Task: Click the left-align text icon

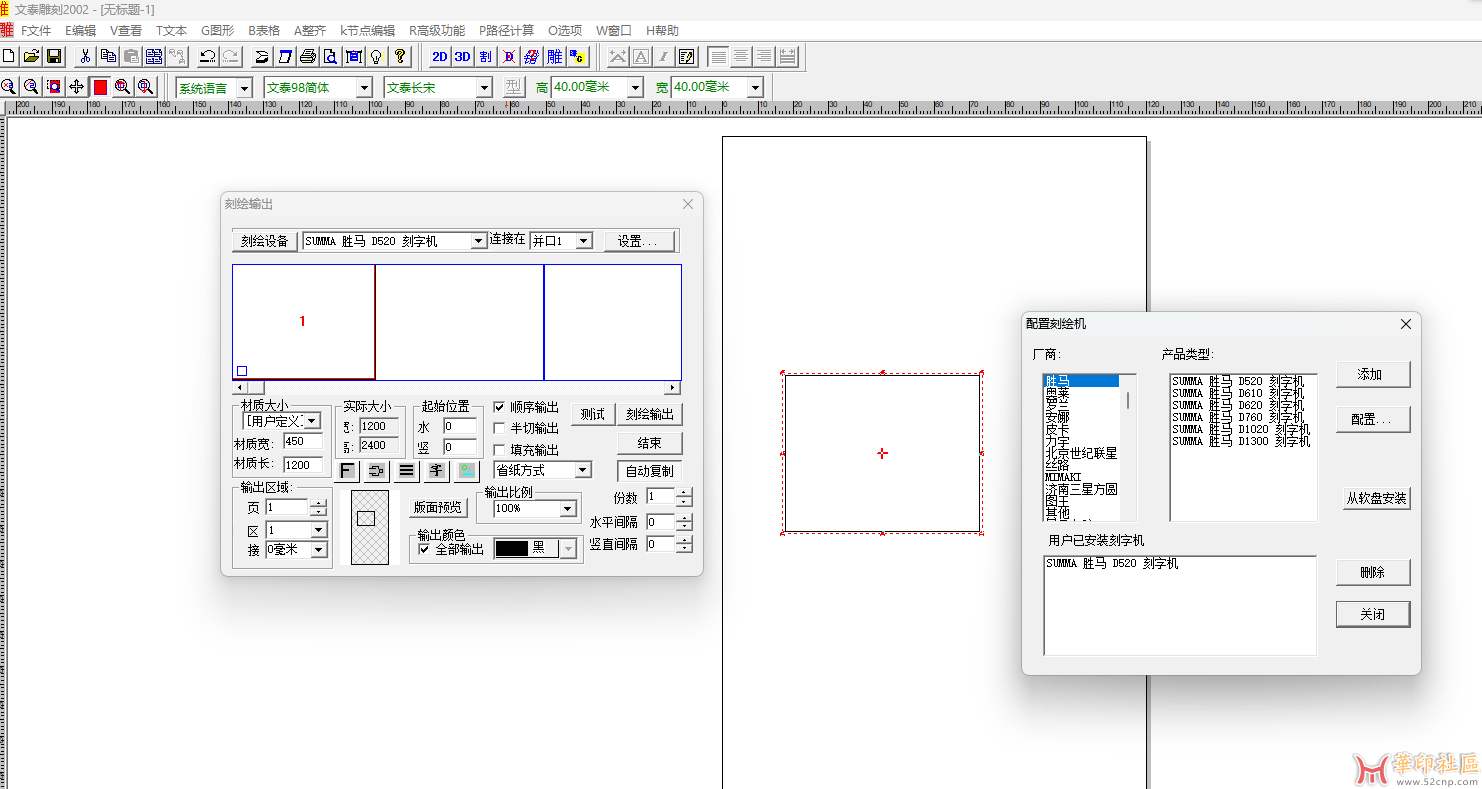Action: 718,56
